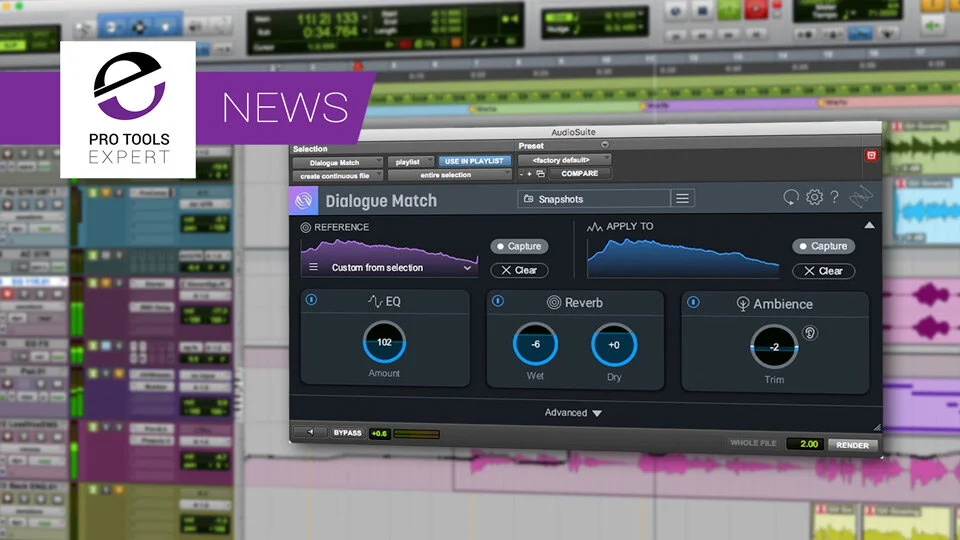Click the preset previous minus icon
This screenshot has width=960, height=540.
click(x=521, y=174)
